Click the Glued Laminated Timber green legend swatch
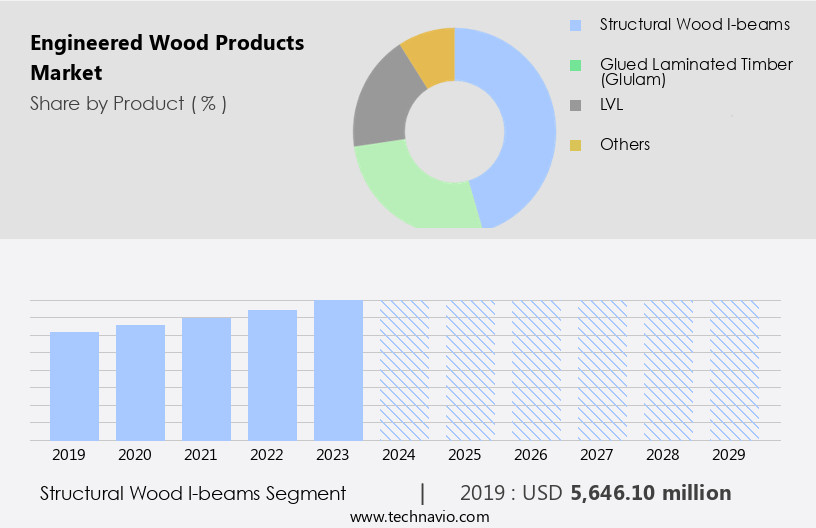This screenshot has height=528, width=816. click(x=575, y=65)
